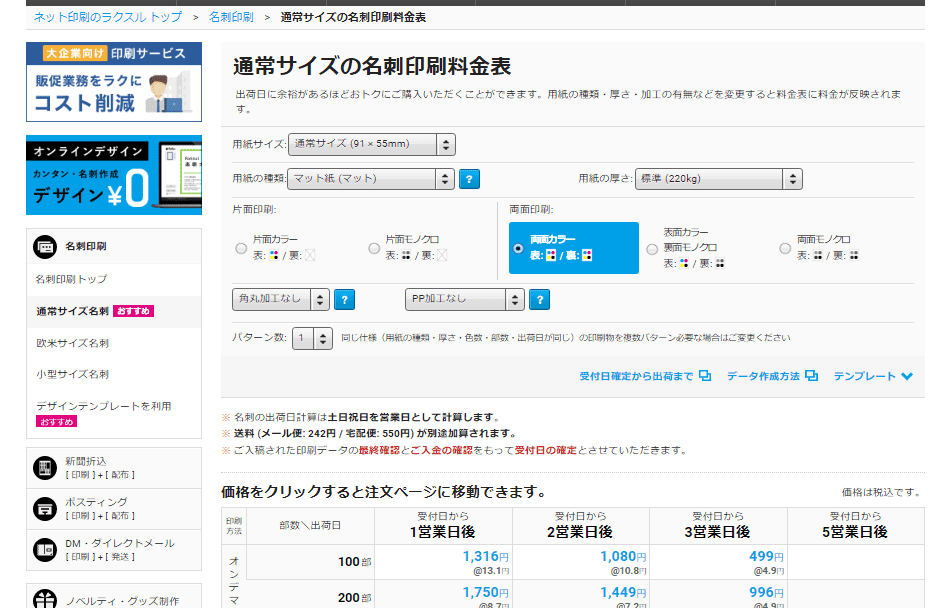The width and height of the screenshot is (952, 608).
Task: Click the DM・ダイレクトメール sidebar icon
Action: pos(45,550)
